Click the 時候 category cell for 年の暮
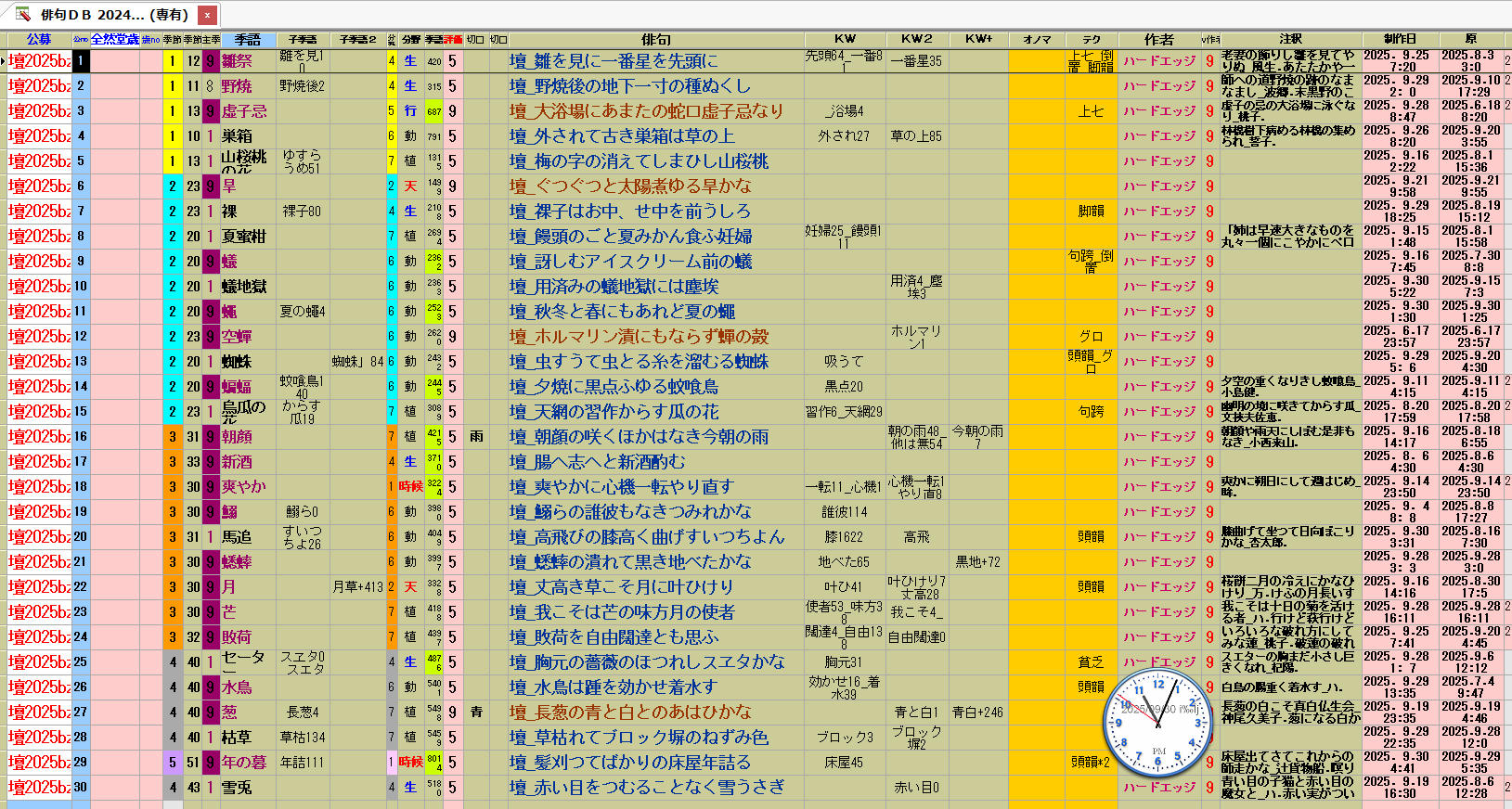The image size is (1512, 809). click(x=410, y=763)
